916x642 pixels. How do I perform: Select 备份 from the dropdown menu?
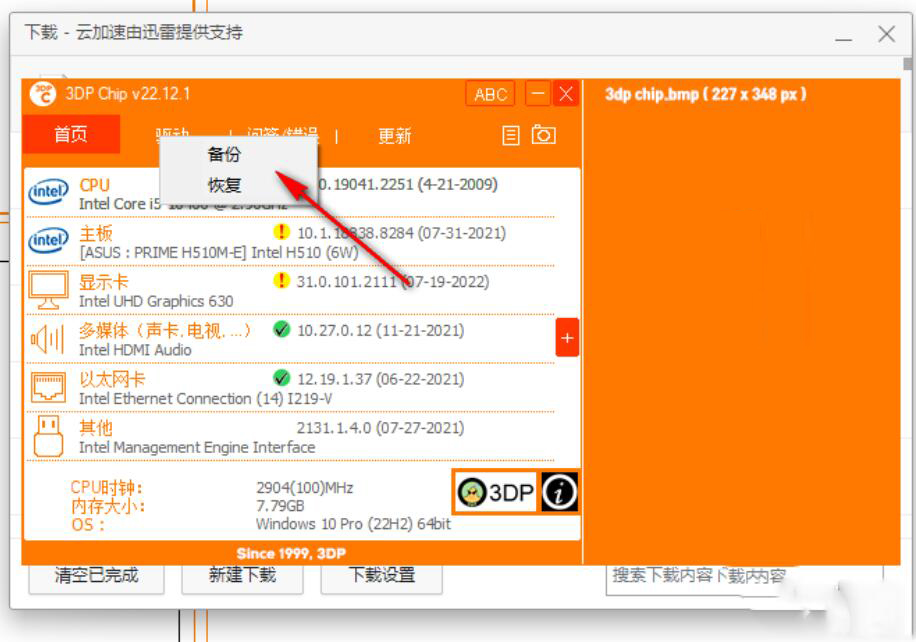[x=224, y=154]
